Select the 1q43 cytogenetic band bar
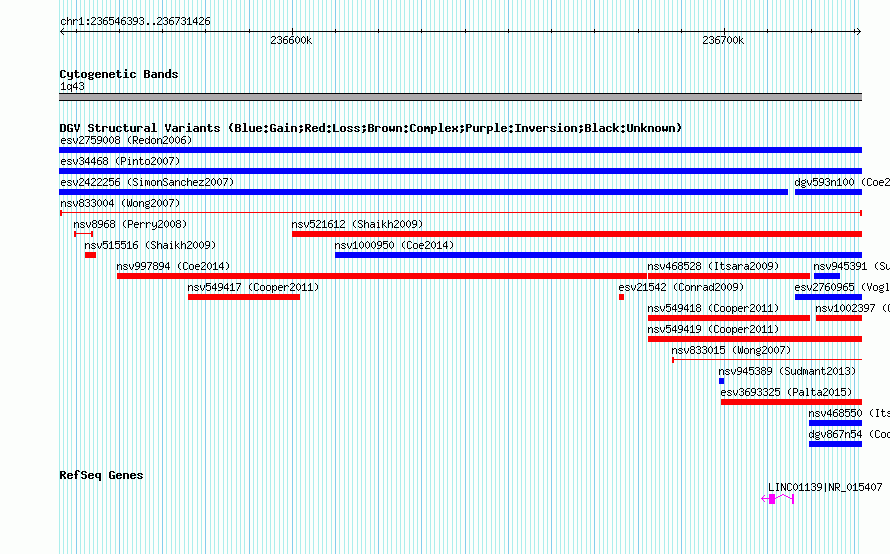Viewport: 890px width, 554px height. [x=460, y=97]
